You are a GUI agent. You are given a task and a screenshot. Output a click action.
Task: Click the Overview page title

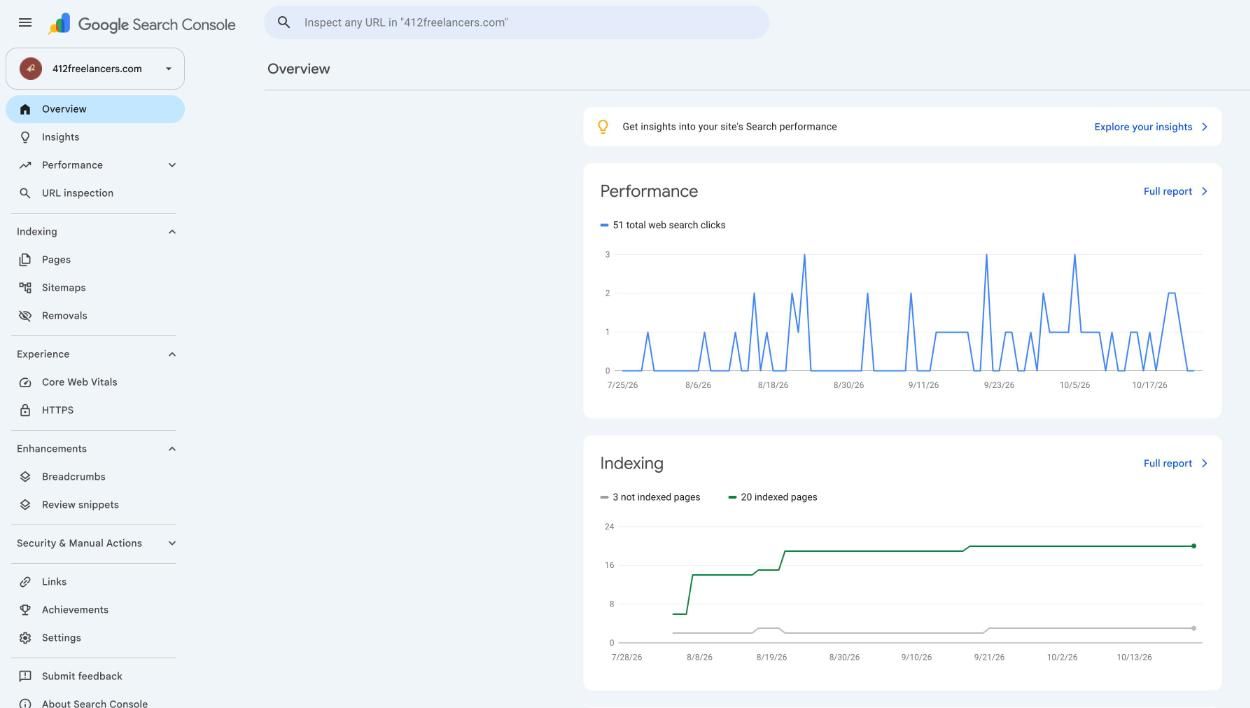point(299,69)
